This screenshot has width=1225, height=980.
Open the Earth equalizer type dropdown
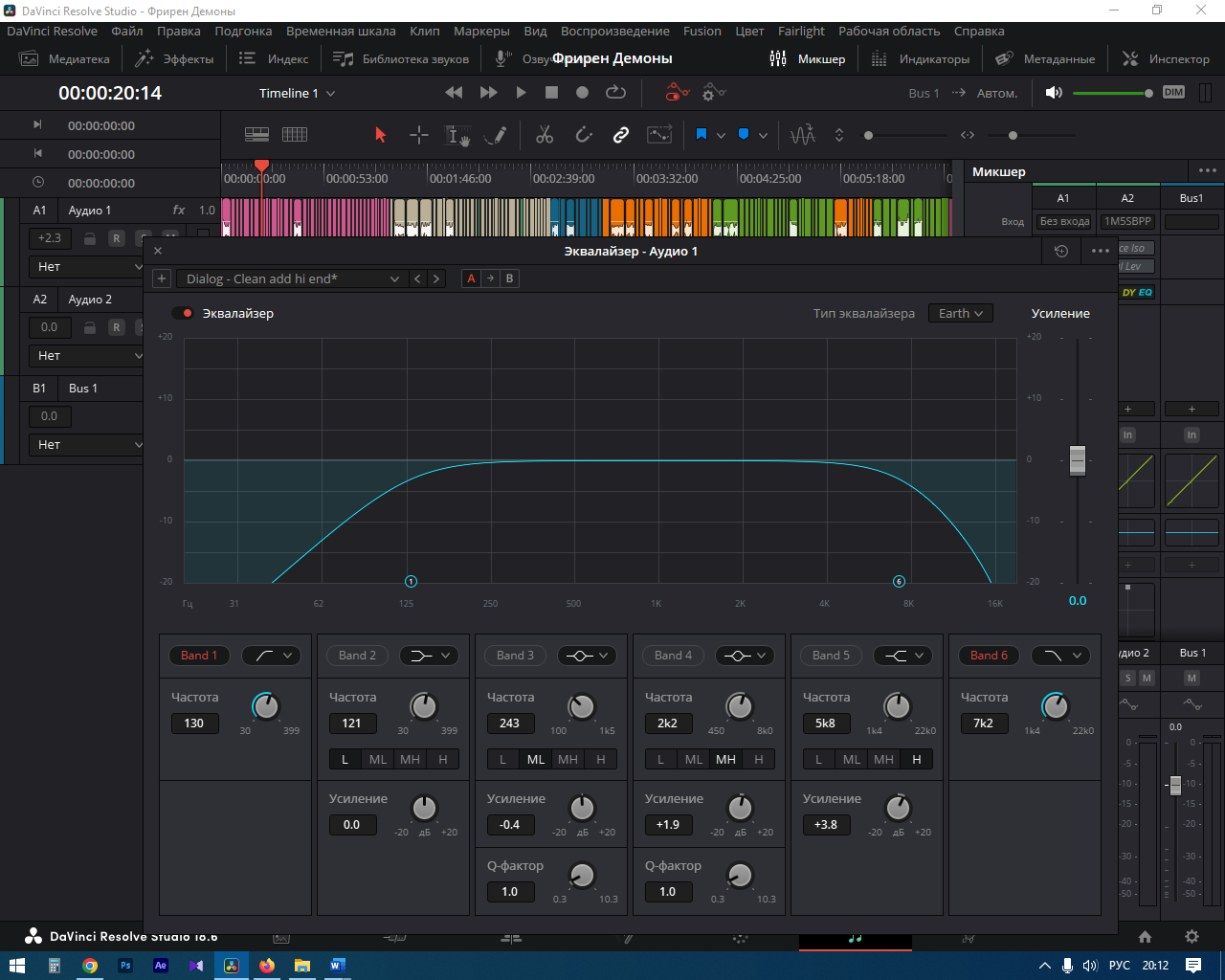click(960, 313)
